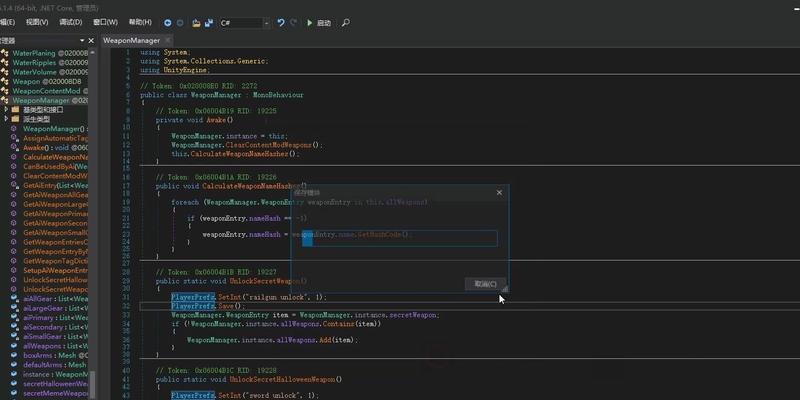The width and height of the screenshot is (800, 400).
Task: Click the method icon beside Awake()
Action: [14, 147]
